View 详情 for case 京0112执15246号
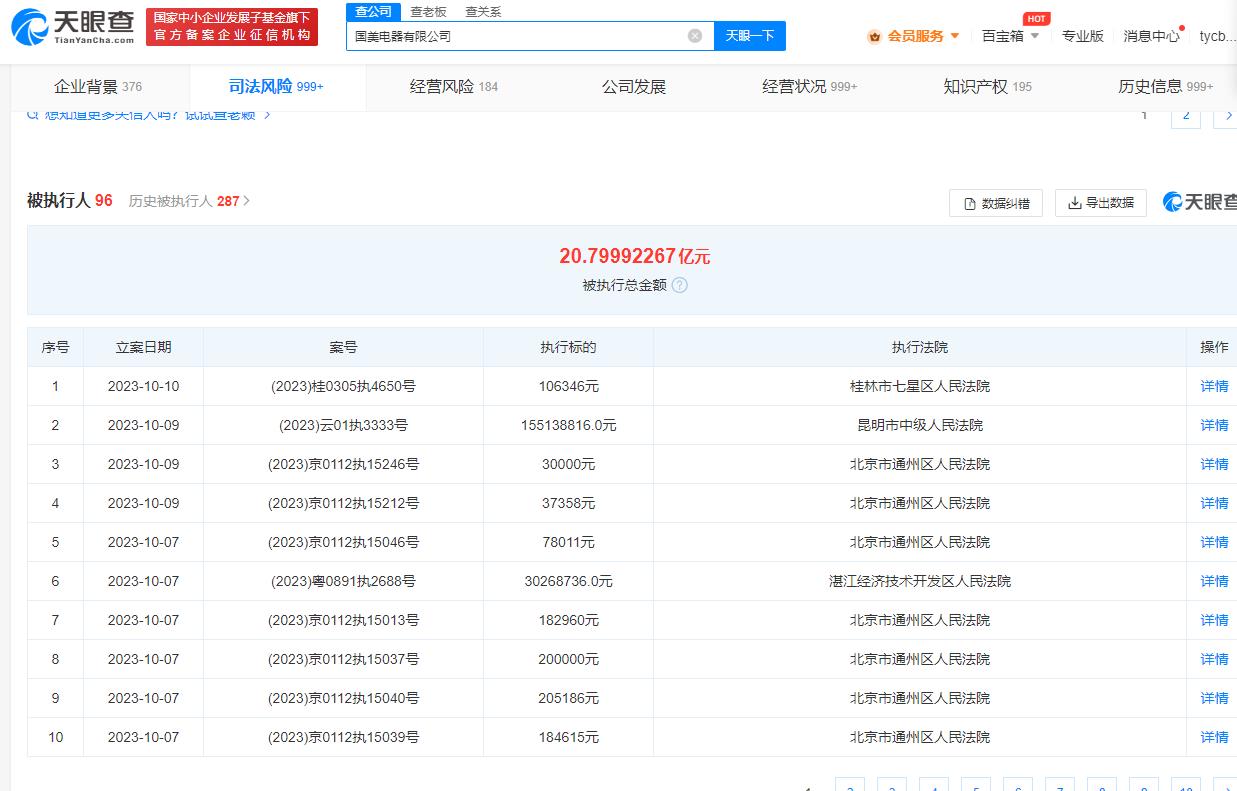This screenshot has width=1237, height=791. (1214, 464)
